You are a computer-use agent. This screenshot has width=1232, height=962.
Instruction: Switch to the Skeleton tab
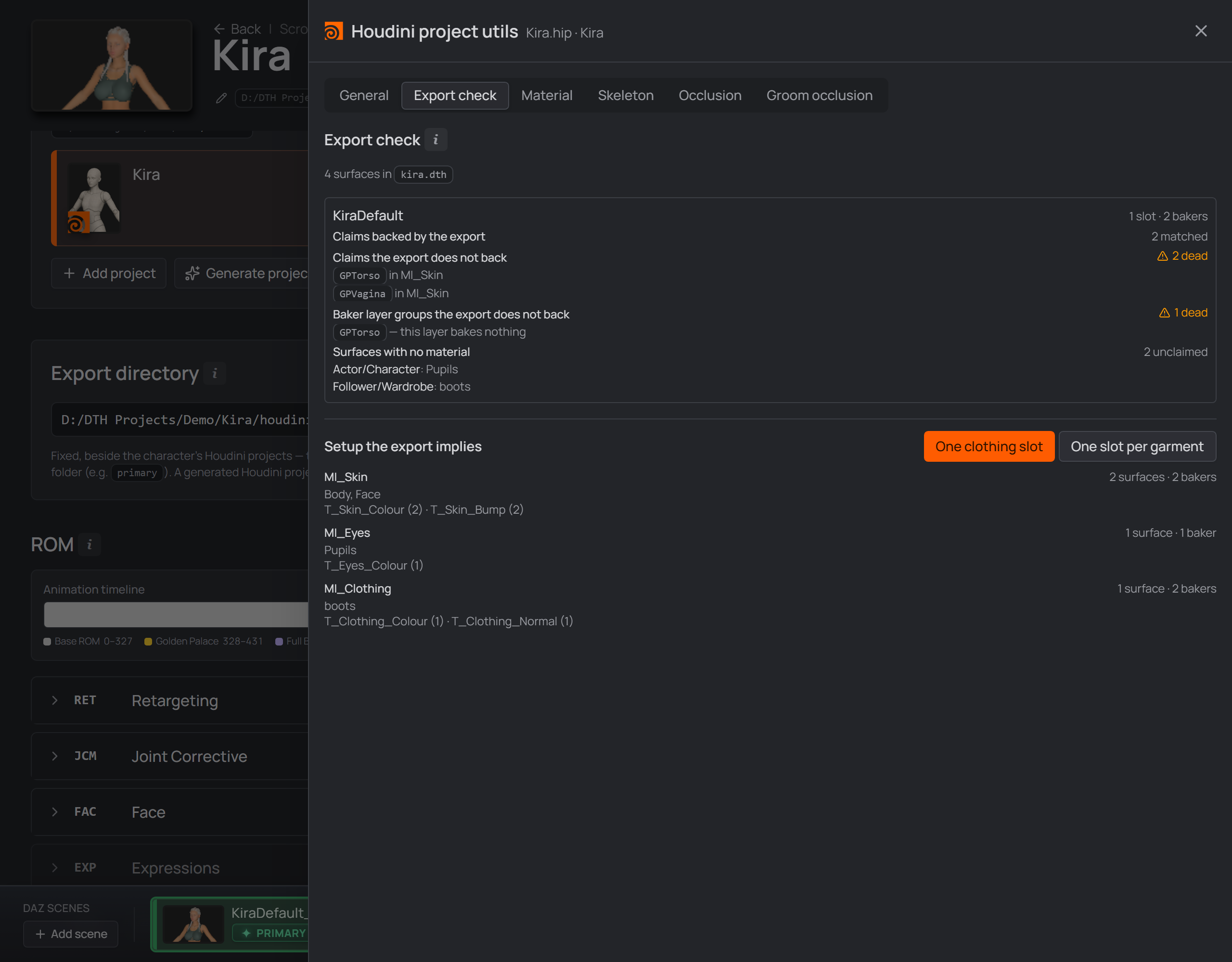[626, 95]
